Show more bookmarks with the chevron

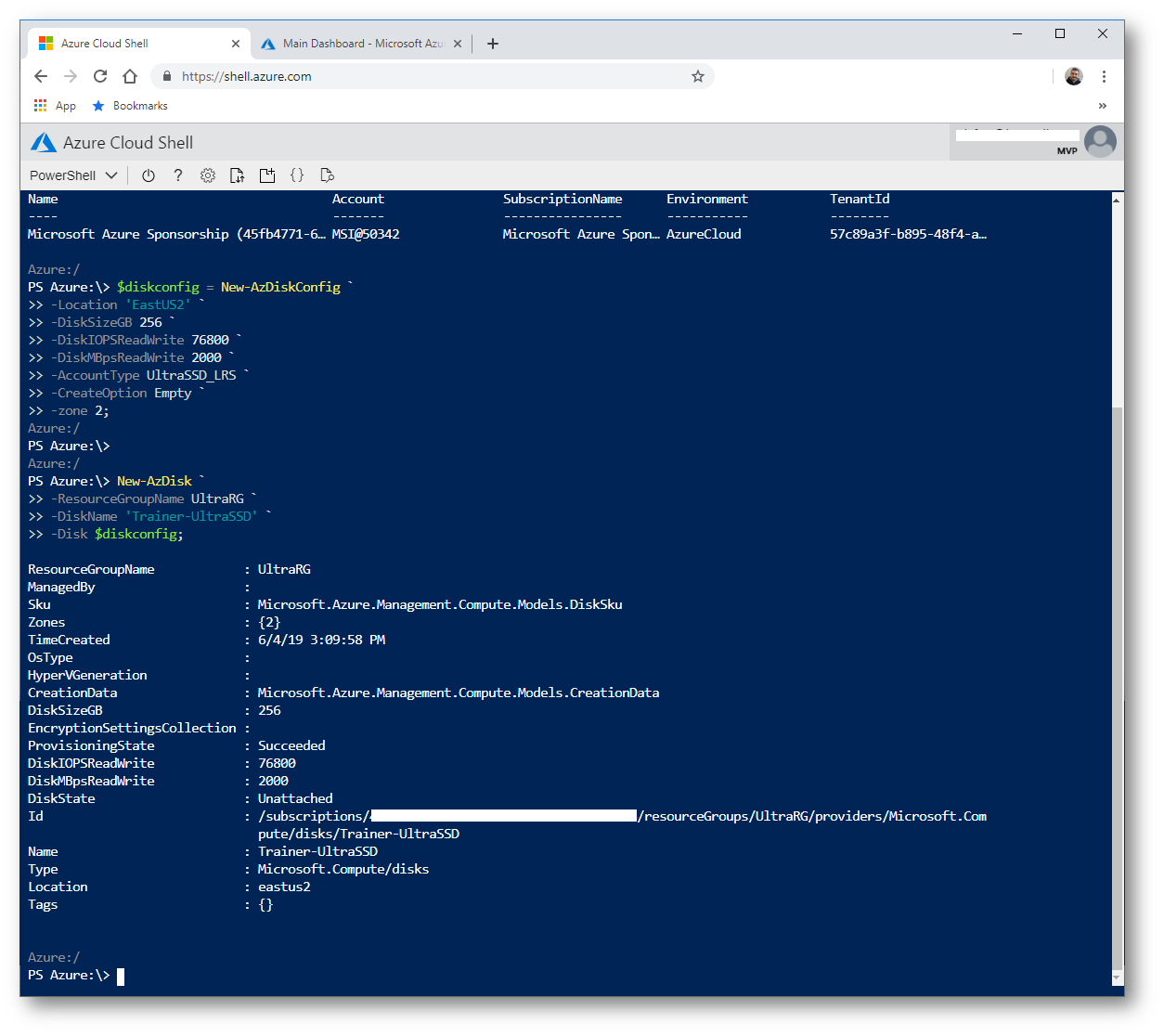point(1103,106)
